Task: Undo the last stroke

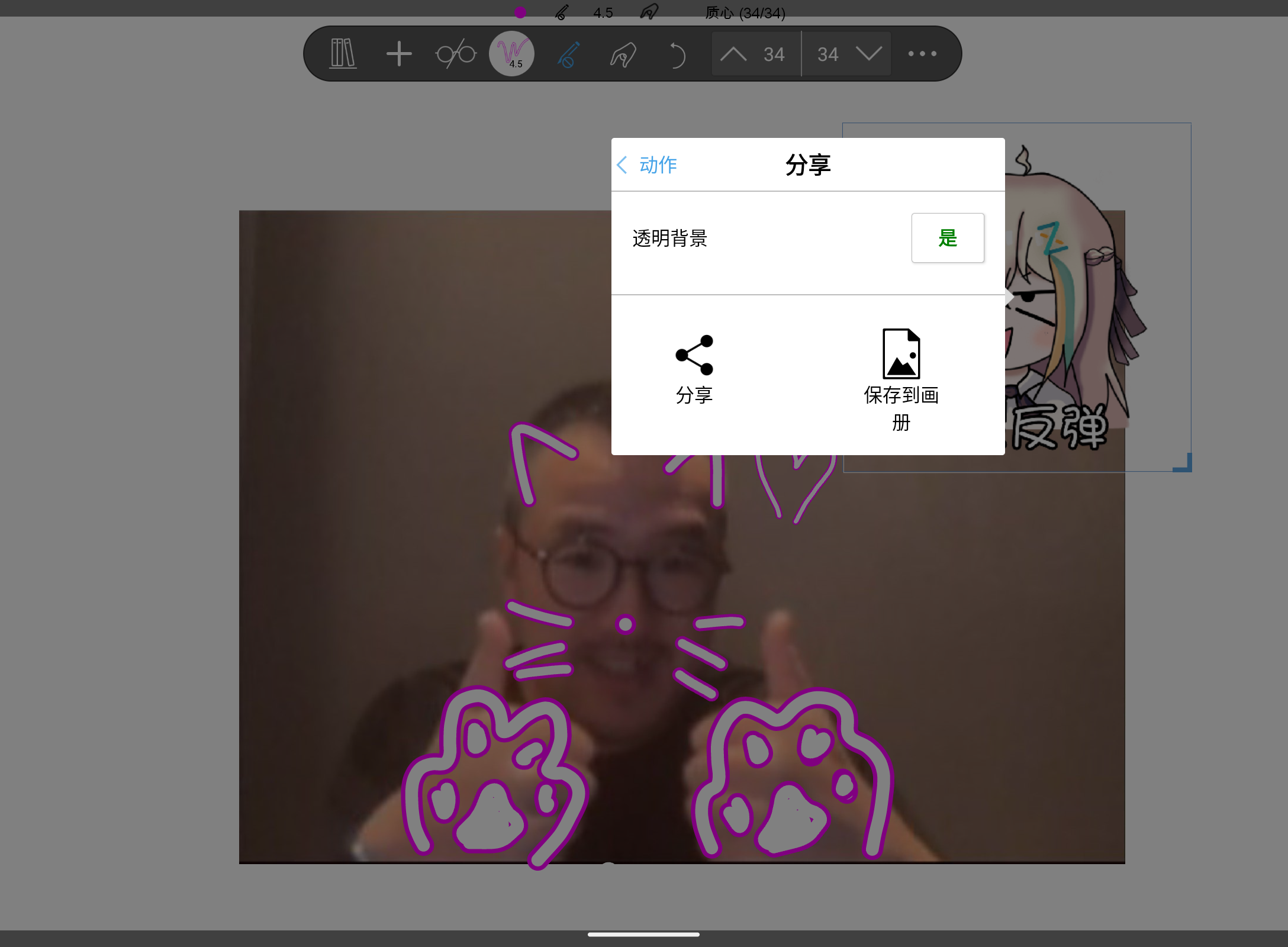Action: click(677, 55)
